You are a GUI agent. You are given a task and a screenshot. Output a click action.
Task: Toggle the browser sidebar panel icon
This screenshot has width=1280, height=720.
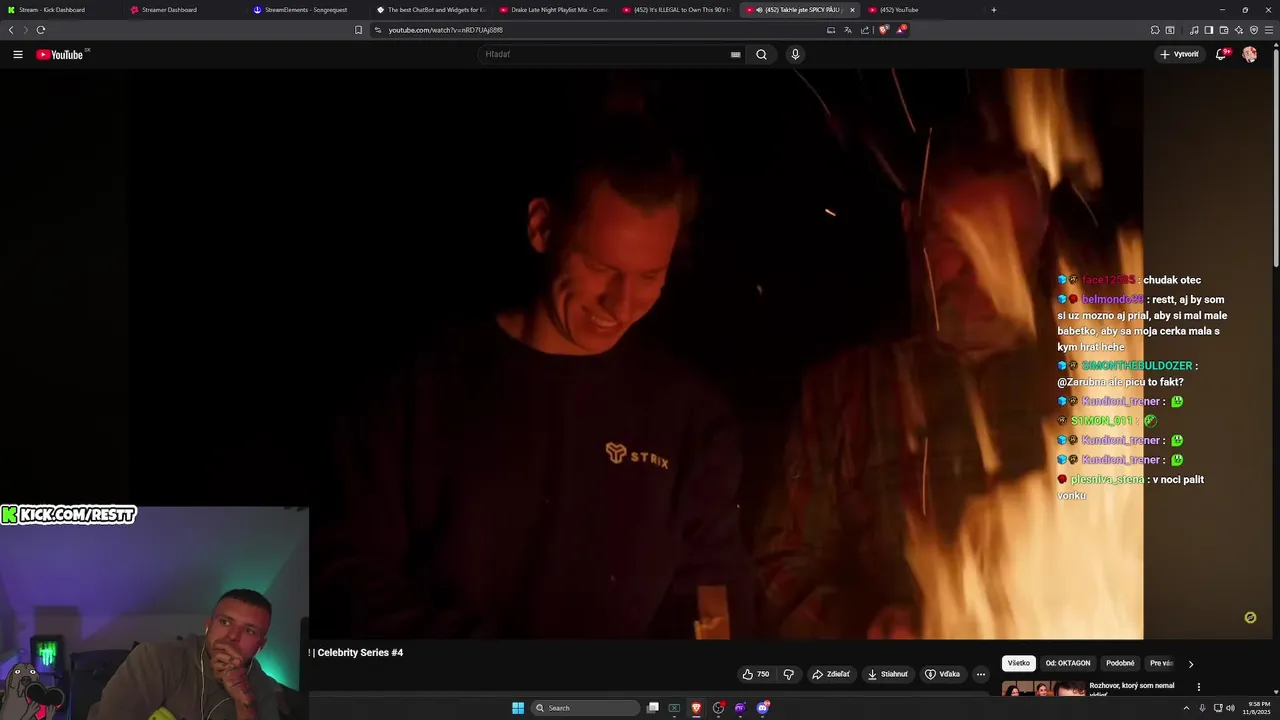point(1209,30)
